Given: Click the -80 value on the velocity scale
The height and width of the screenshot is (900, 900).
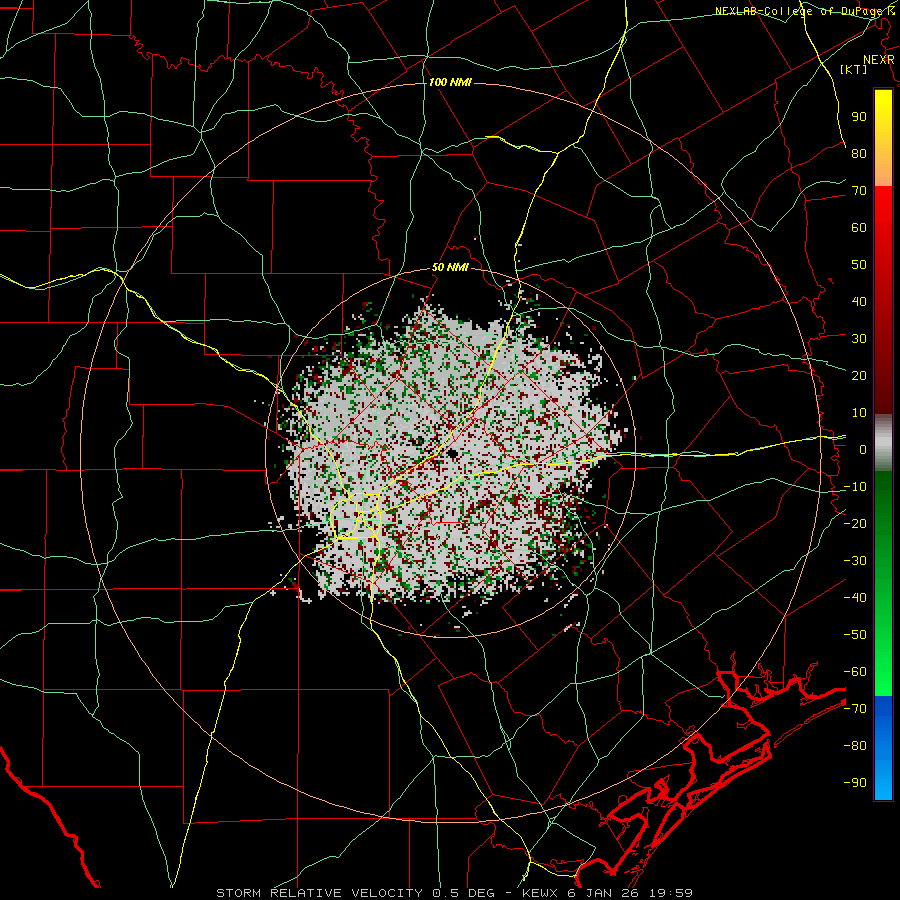Looking at the screenshot, I should click(855, 746).
